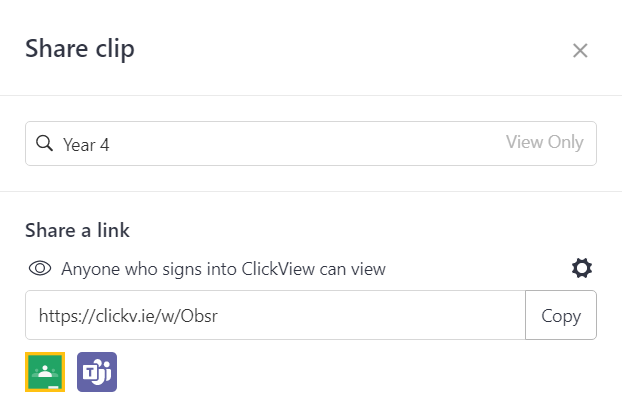
Task: Adjust who can view via gear icon
Action: tap(582, 268)
